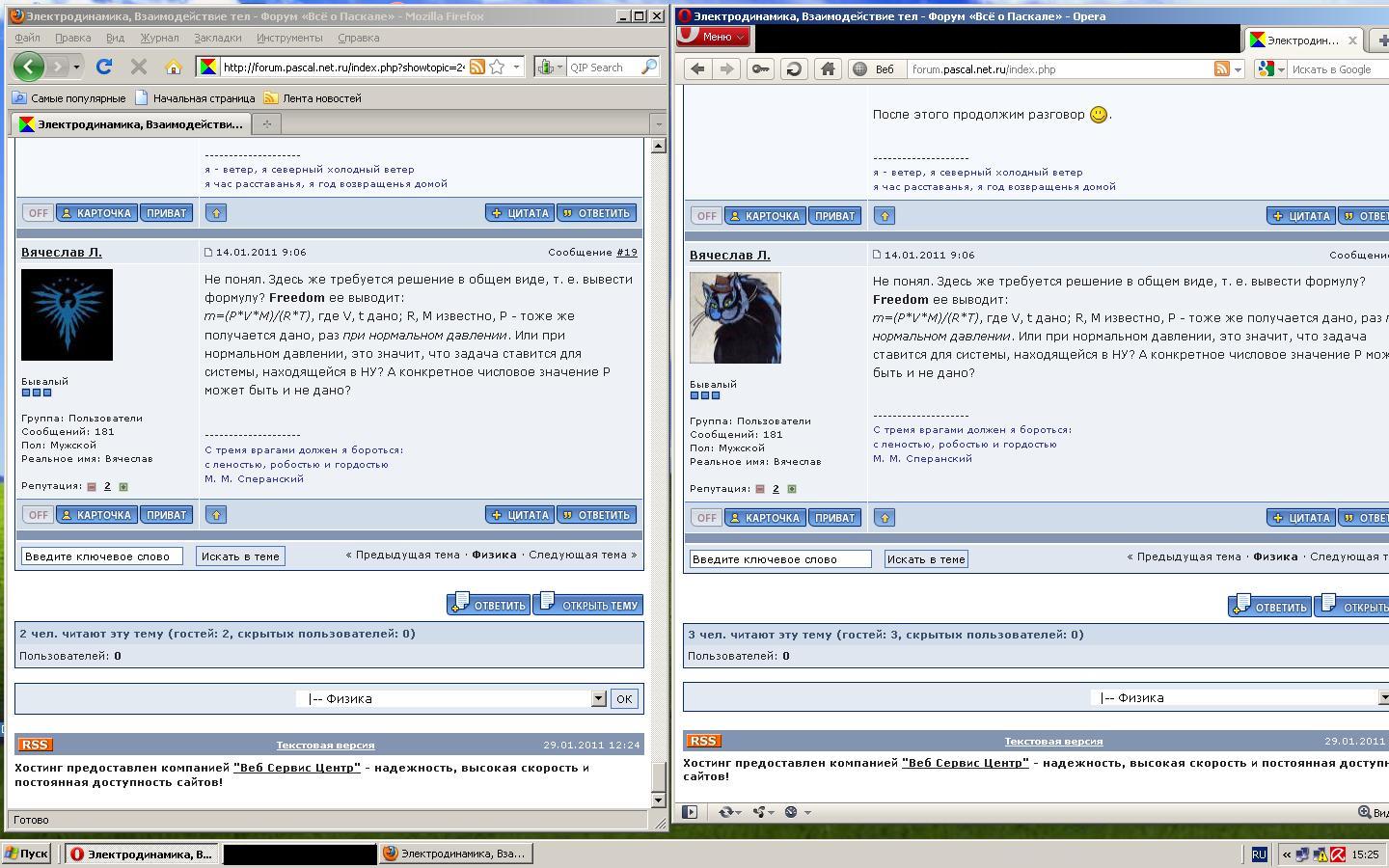This screenshot has height=868, width=1389.
Task: Bookmark this page with the star icon in Firefox
Action: [x=497, y=67]
